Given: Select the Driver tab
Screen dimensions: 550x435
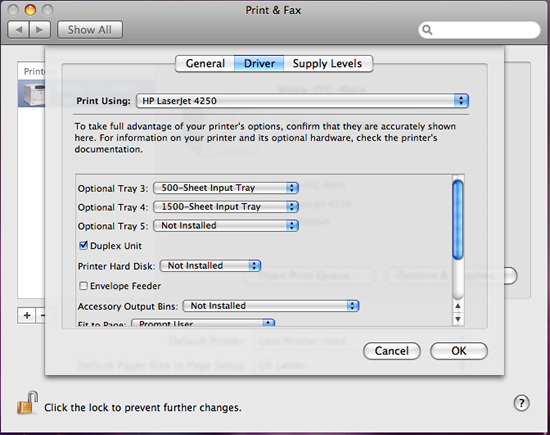Looking at the screenshot, I should pyautogui.click(x=259, y=63).
